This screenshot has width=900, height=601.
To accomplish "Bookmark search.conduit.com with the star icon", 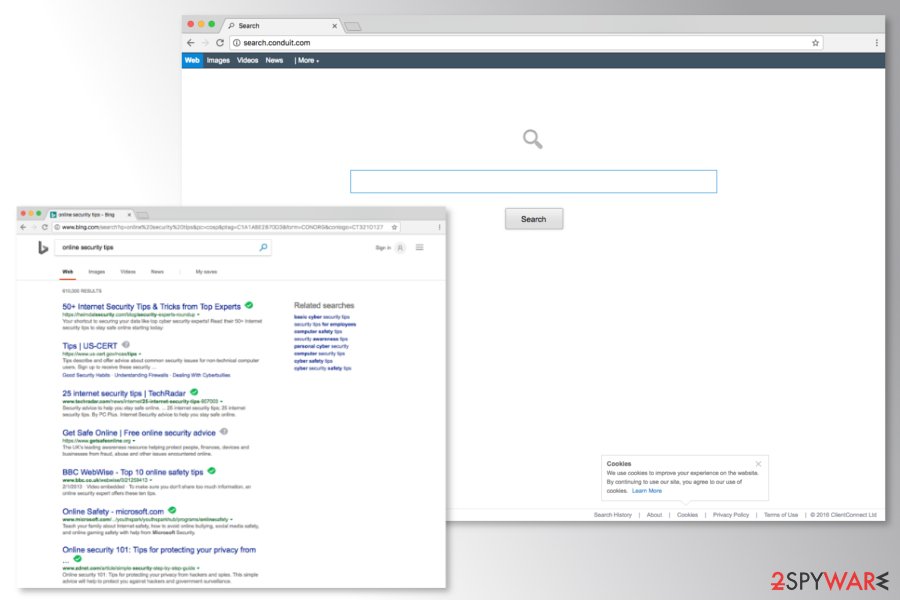I will [x=815, y=42].
